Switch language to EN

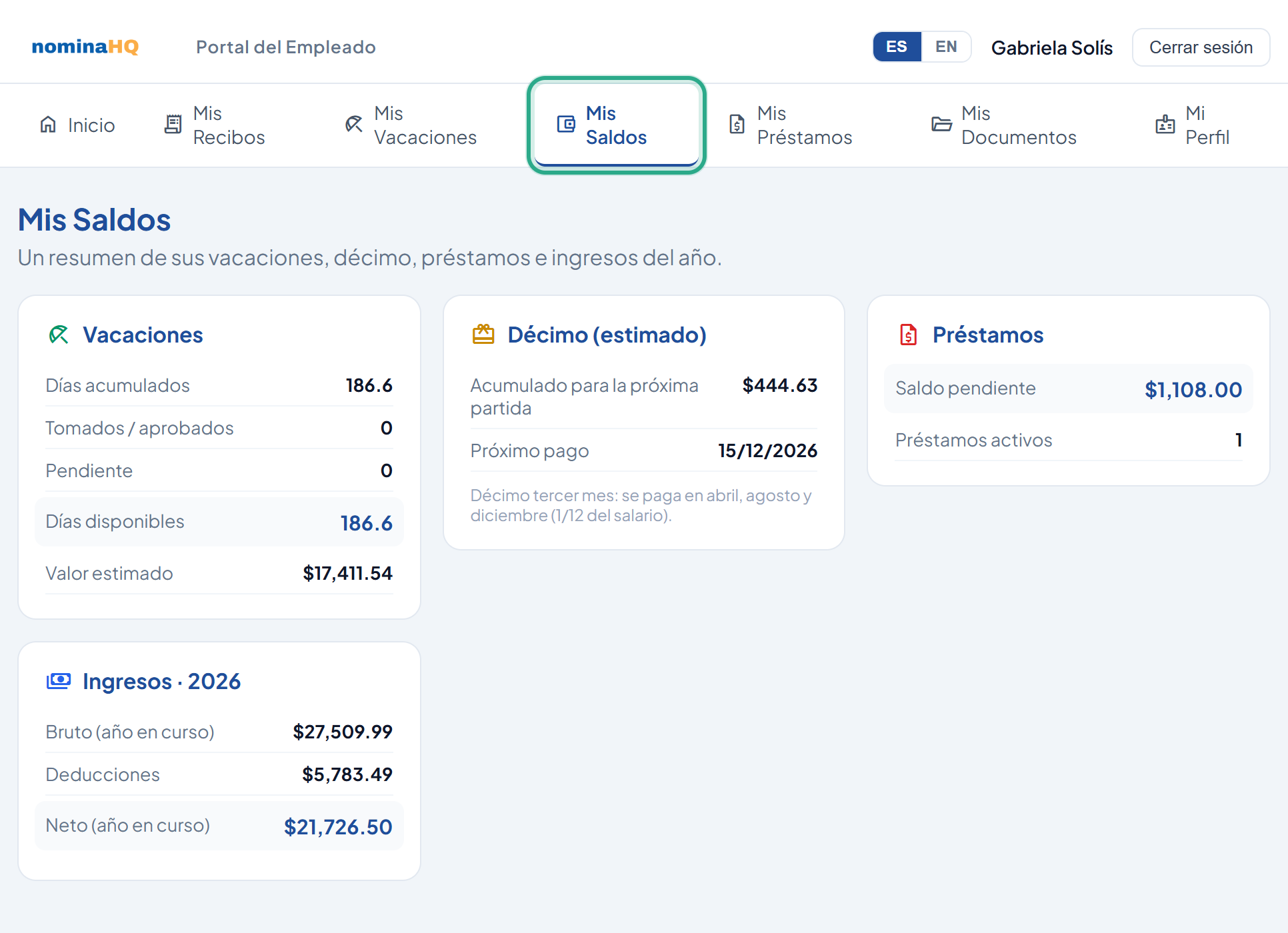(x=946, y=47)
